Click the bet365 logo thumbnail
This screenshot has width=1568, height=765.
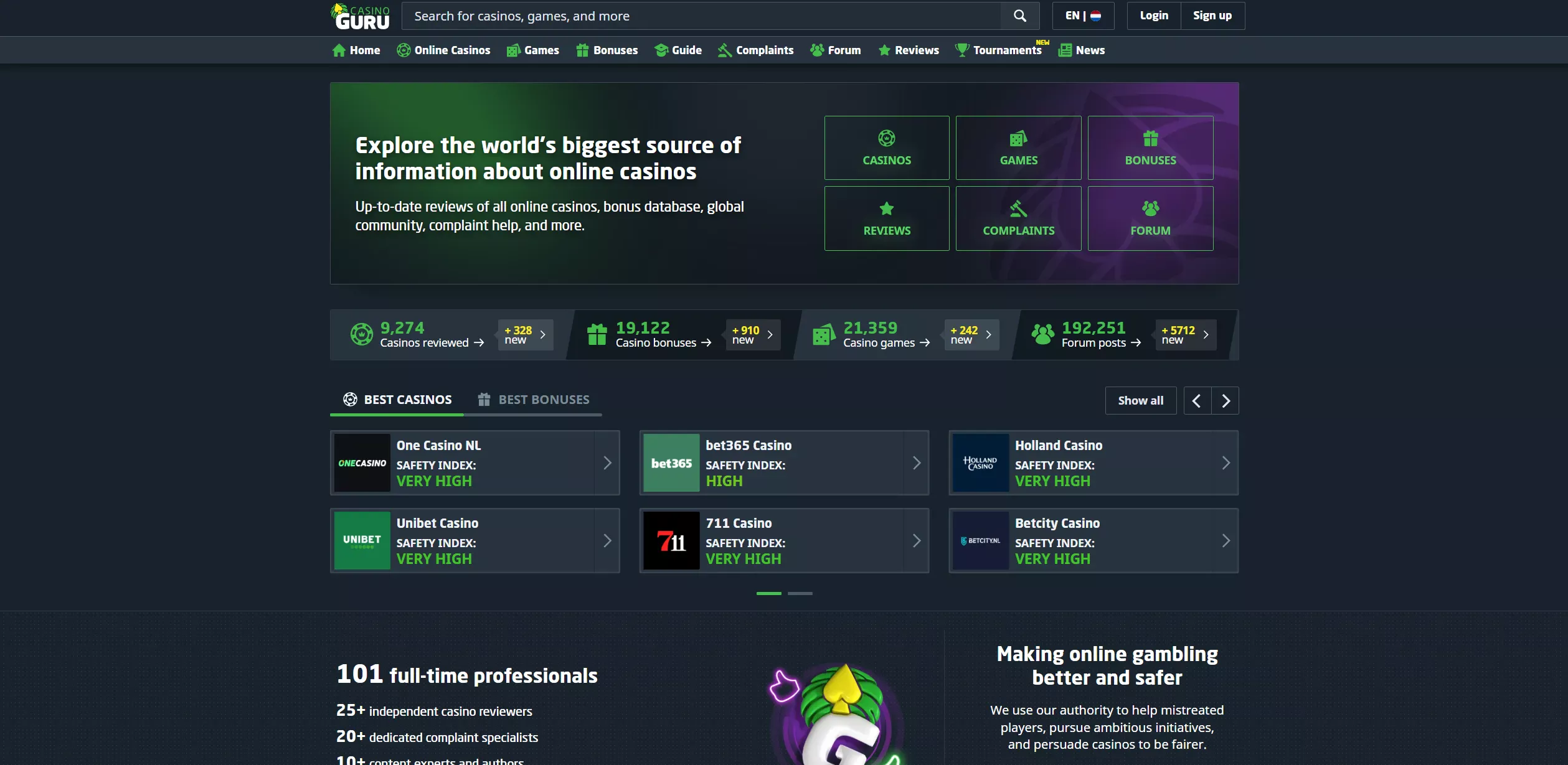point(671,462)
